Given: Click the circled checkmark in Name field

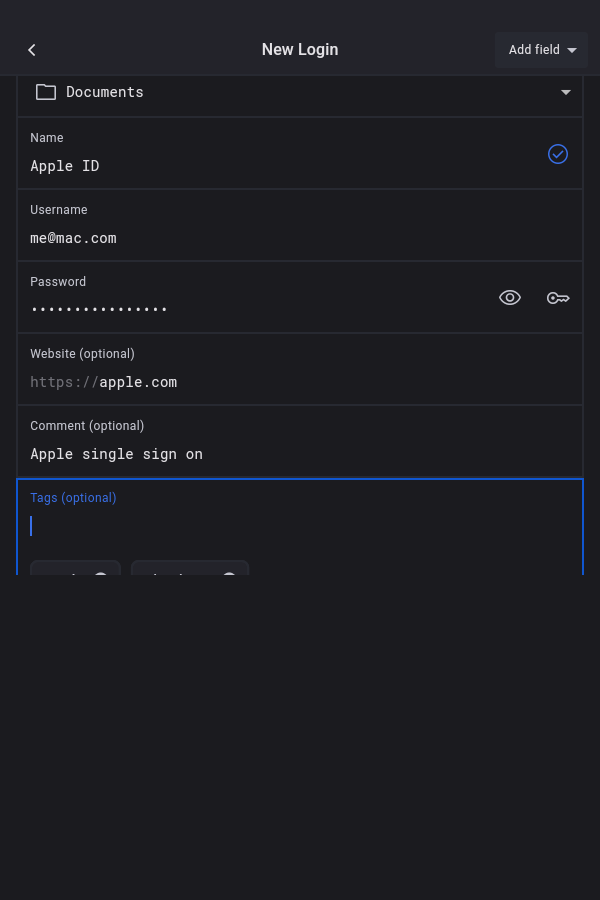Looking at the screenshot, I should coord(558,154).
